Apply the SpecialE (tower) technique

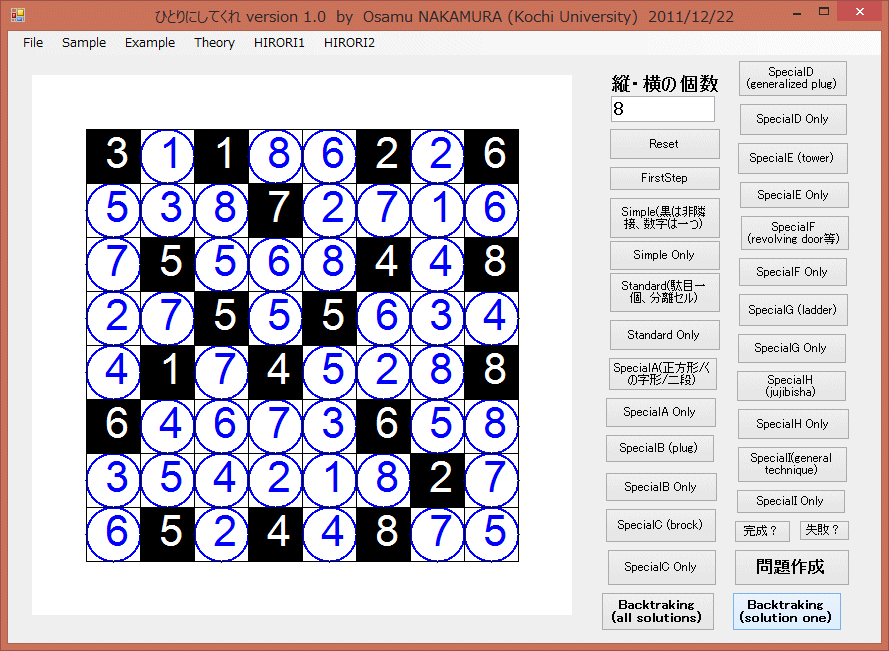click(x=793, y=158)
